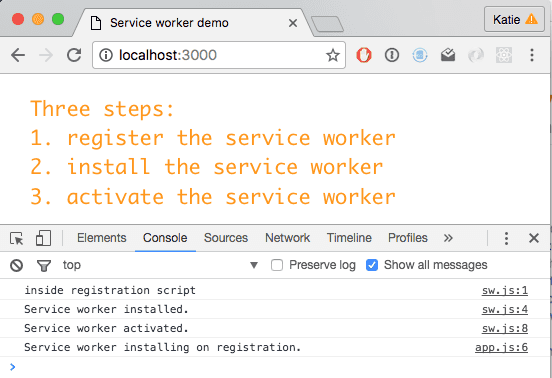Click the forward navigation arrow
This screenshot has width=552, height=378.
[x=46, y=55]
